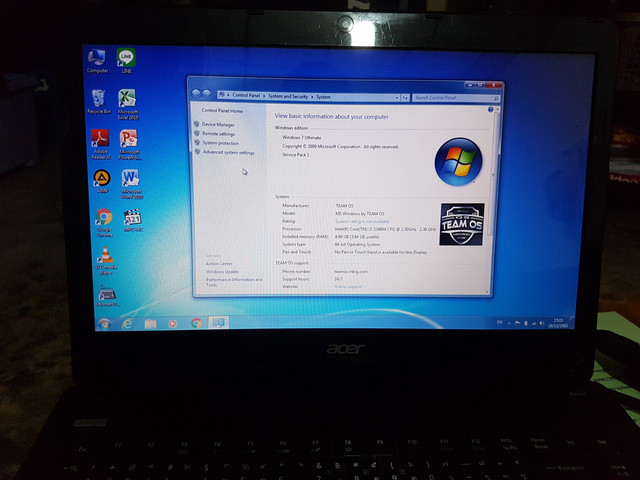
Task: Click the network tray icon
Action: [x=534, y=323]
